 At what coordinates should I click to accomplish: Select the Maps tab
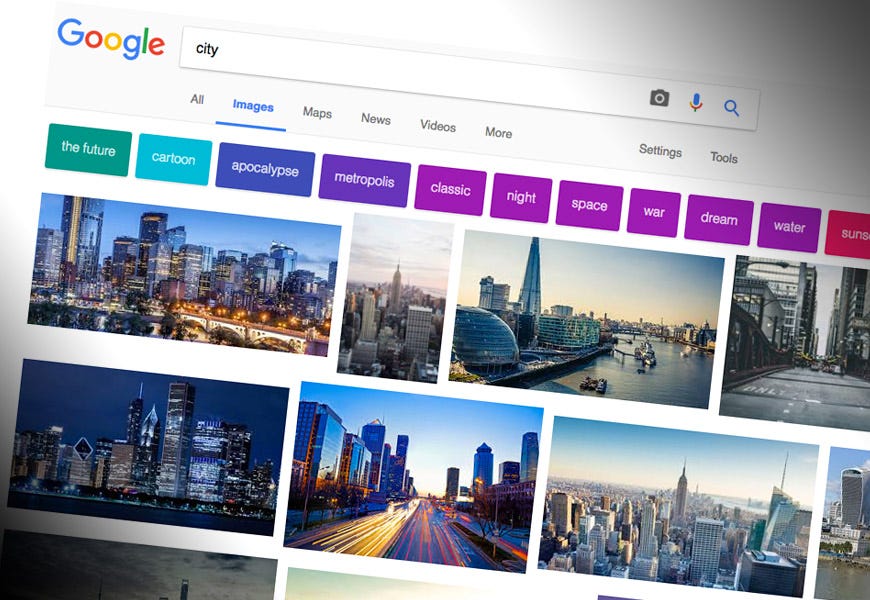point(317,112)
